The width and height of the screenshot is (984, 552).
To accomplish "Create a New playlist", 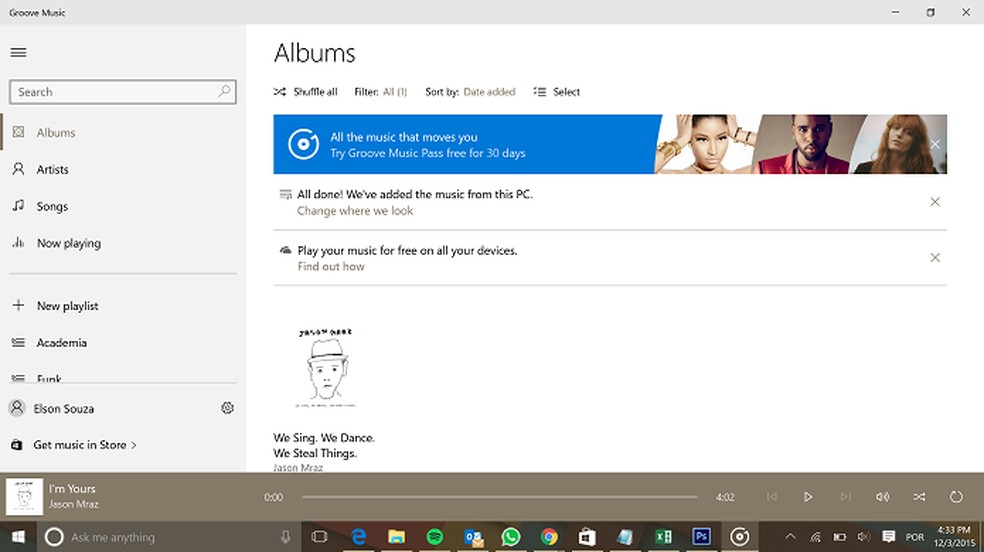I will coord(122,306).
